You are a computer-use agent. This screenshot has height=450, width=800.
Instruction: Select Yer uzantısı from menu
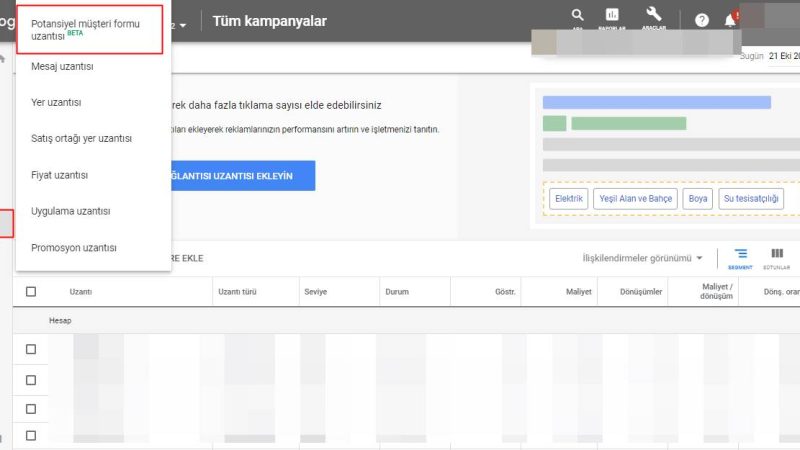pyautogui.click(x=56, y=103)
